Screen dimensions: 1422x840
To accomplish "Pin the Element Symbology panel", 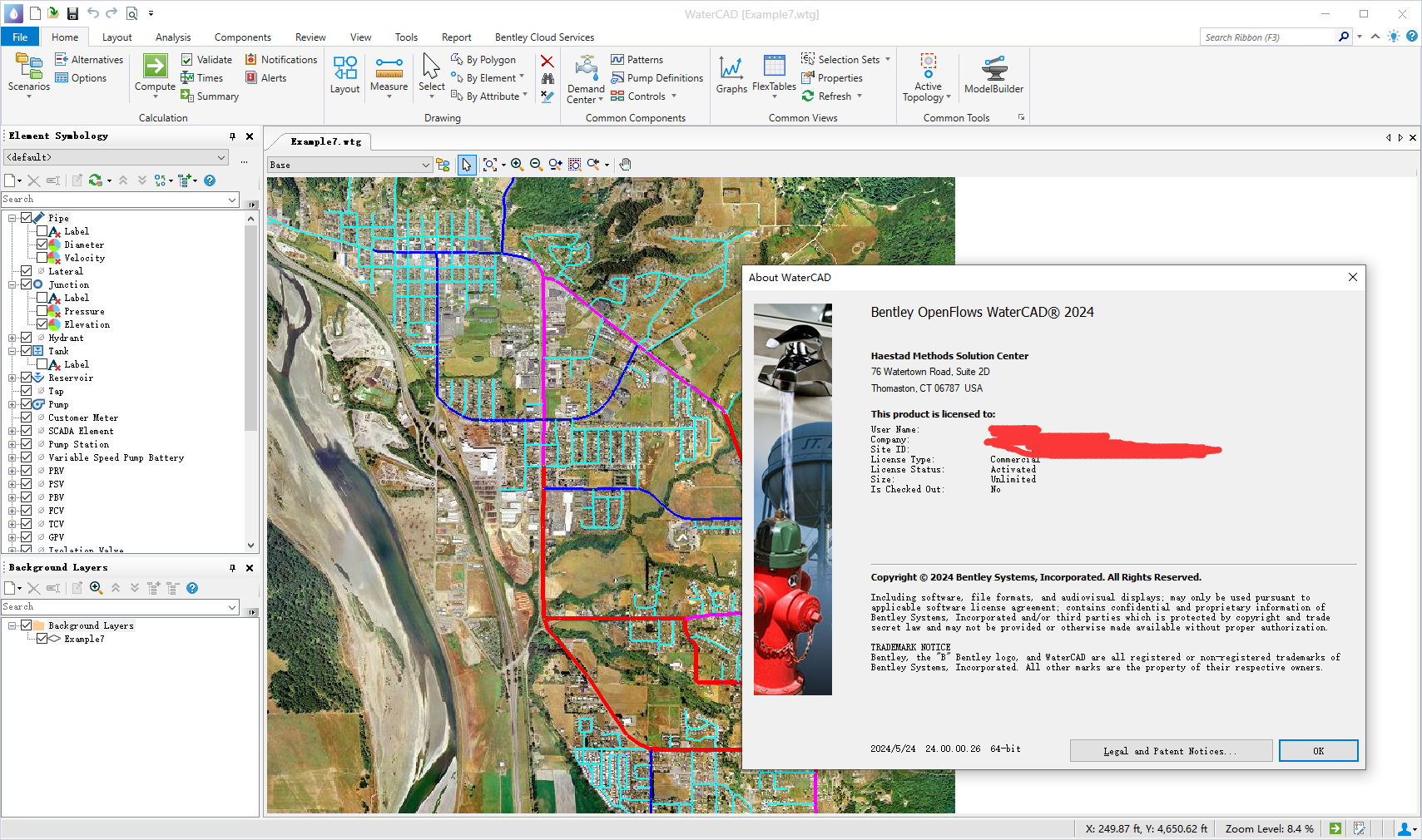I will click(x=232, y=136).
